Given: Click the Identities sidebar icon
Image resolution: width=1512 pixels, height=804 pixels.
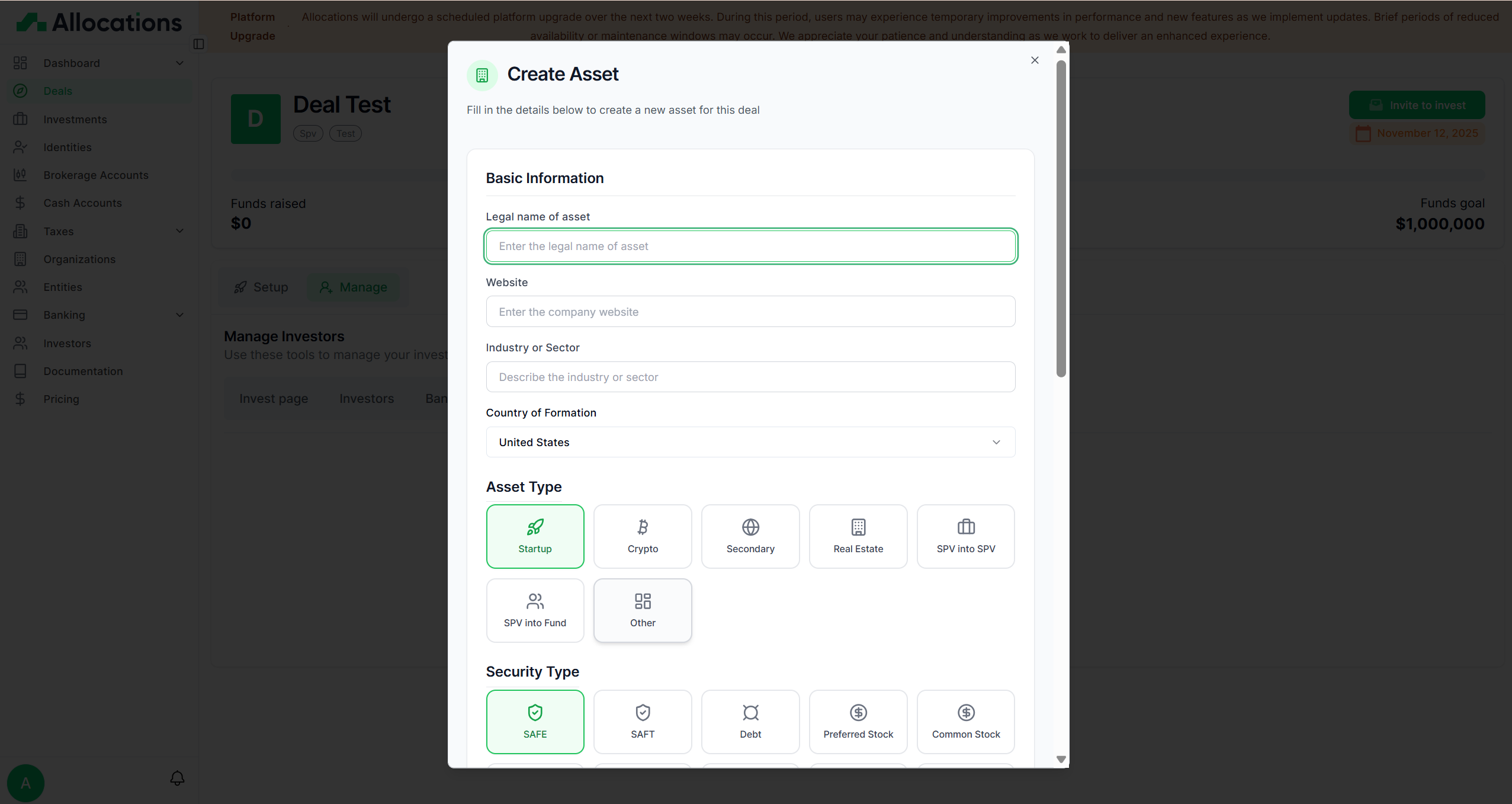Looking at the screenshot, I should pyautogui.click(x=20, y=147).
